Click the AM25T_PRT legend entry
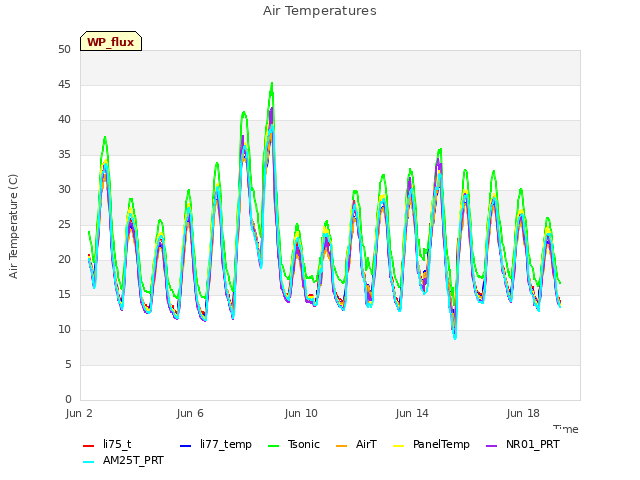This screenshot has height=480, width=640. [x=123, y=460]
